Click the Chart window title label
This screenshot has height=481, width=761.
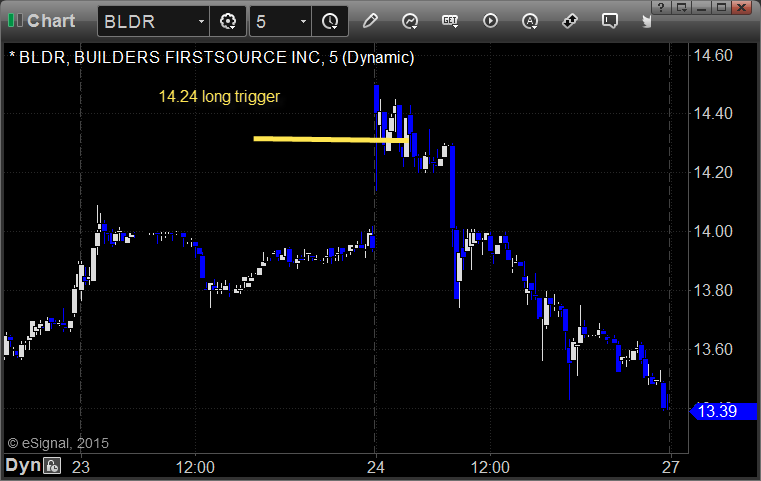[x=51, y=21]
